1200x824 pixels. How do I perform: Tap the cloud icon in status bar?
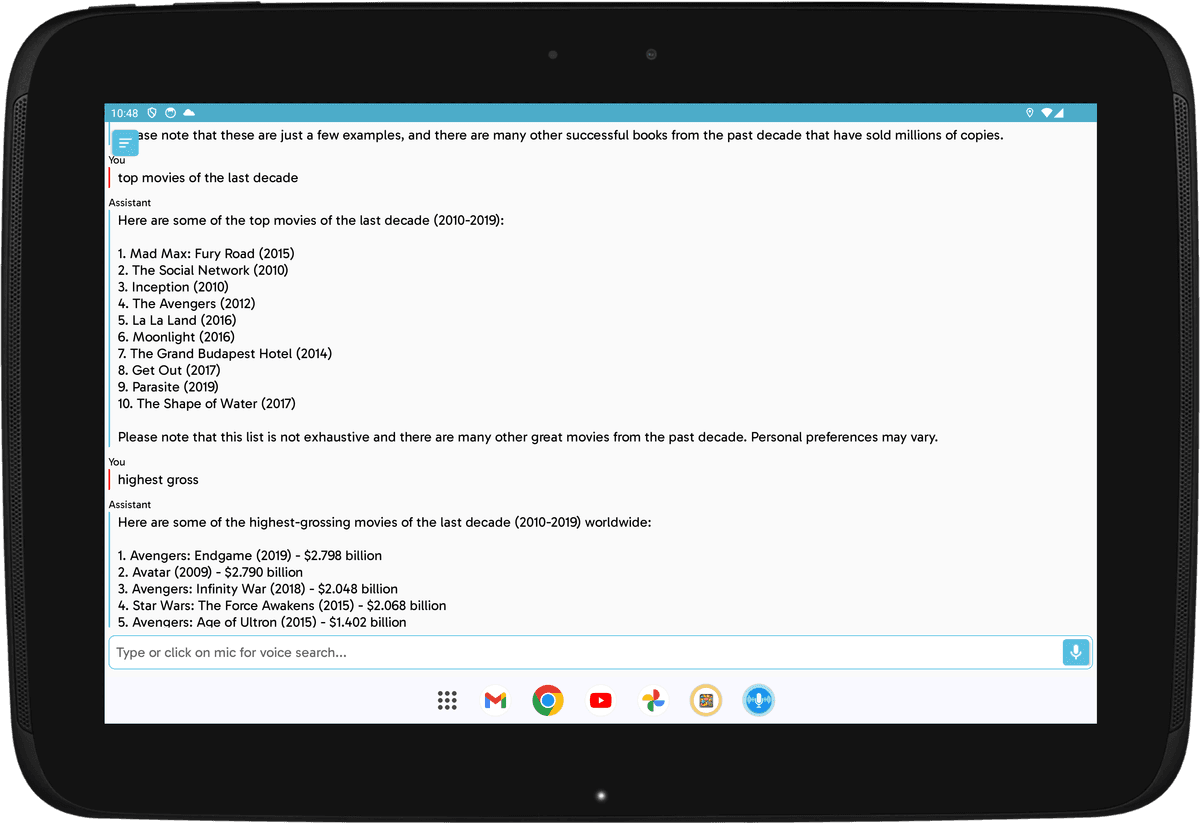click(188, 113)
